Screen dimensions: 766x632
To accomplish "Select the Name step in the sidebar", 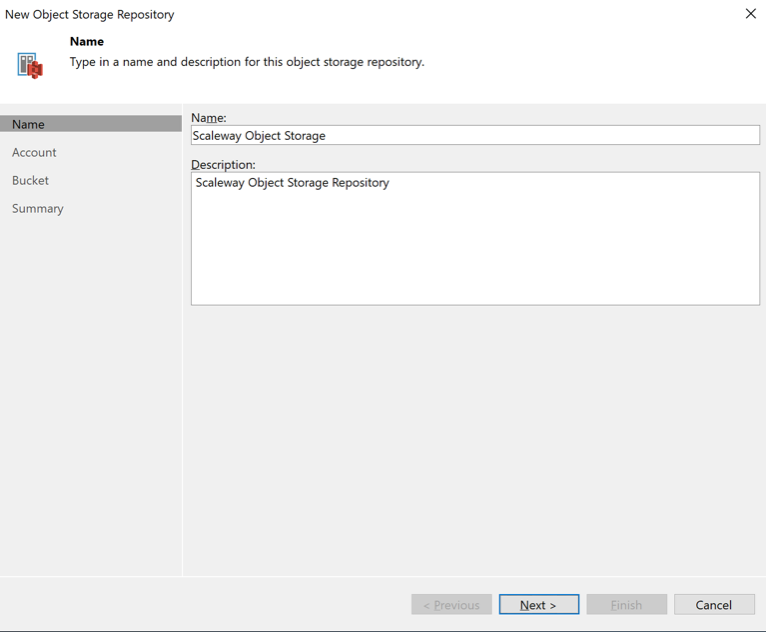I will [x=29, y=124].
